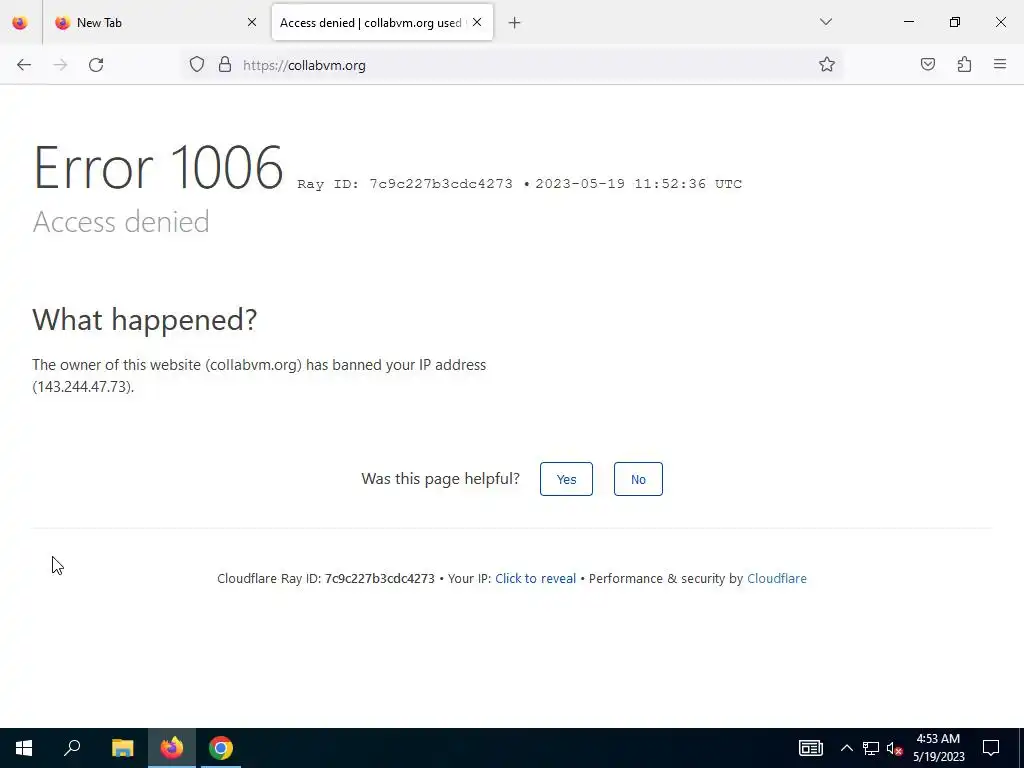Click the forward navigation arrow
Viewport: 1024px width, 768px height.
tap(60, 65)
